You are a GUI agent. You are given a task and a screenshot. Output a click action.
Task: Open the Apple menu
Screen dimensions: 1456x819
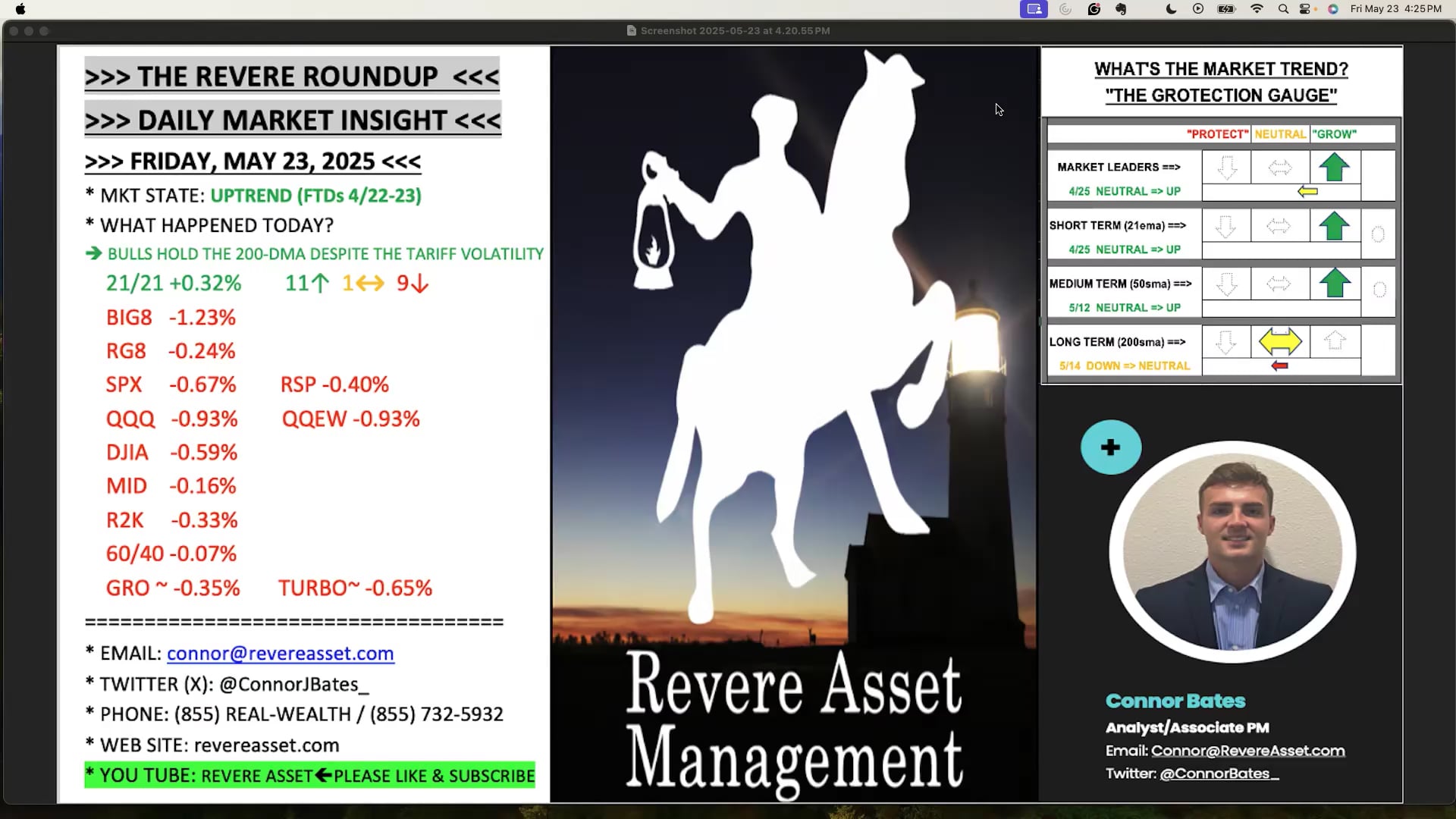coord(20,9)
